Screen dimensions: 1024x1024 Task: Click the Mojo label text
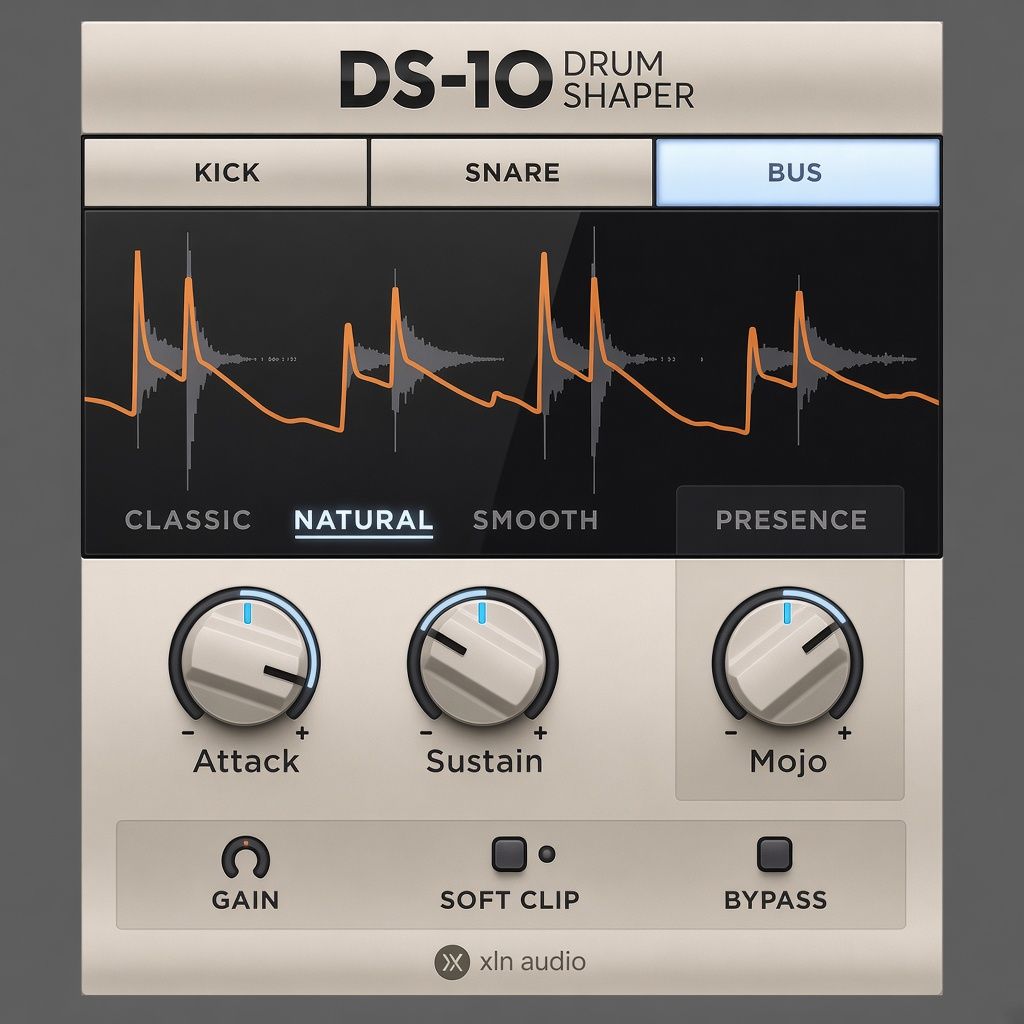[788, 761]
